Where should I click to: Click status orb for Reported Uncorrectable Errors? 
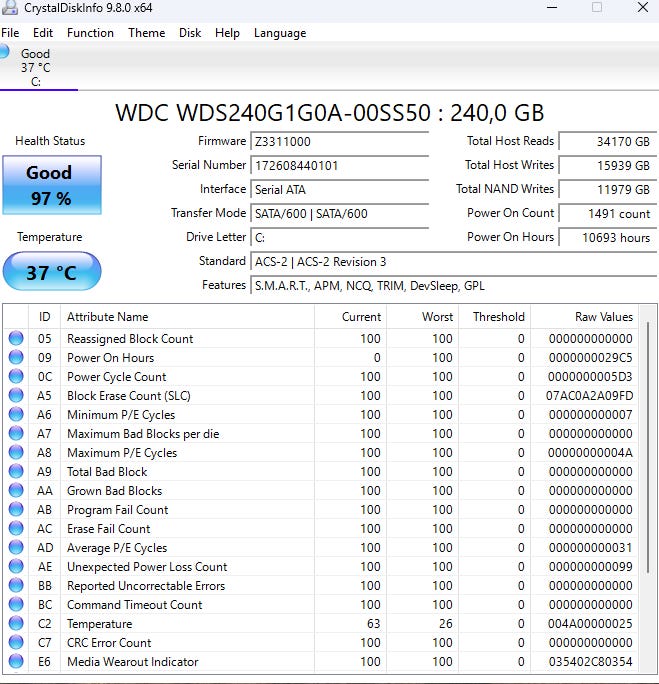tap(16, 585)
